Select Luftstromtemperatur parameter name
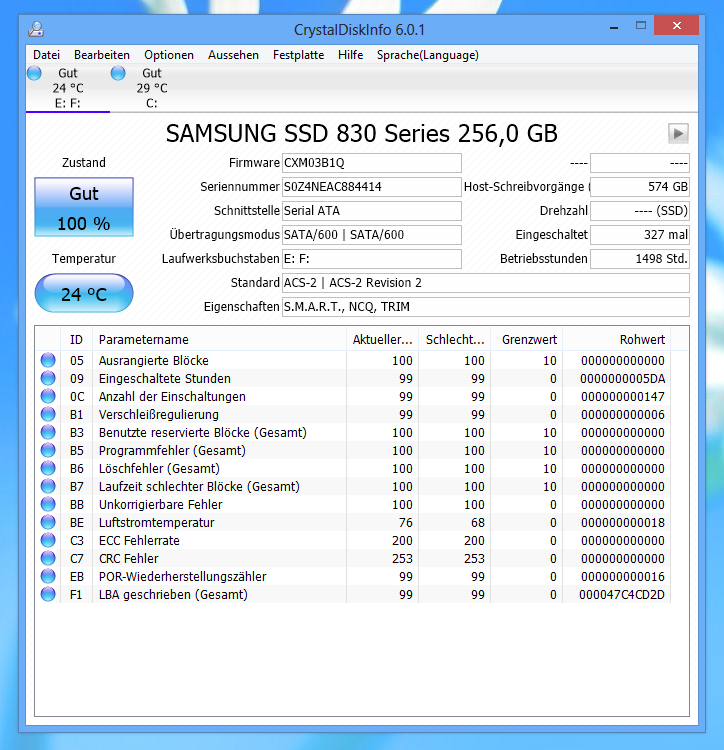724x750 pixels. 156,523
